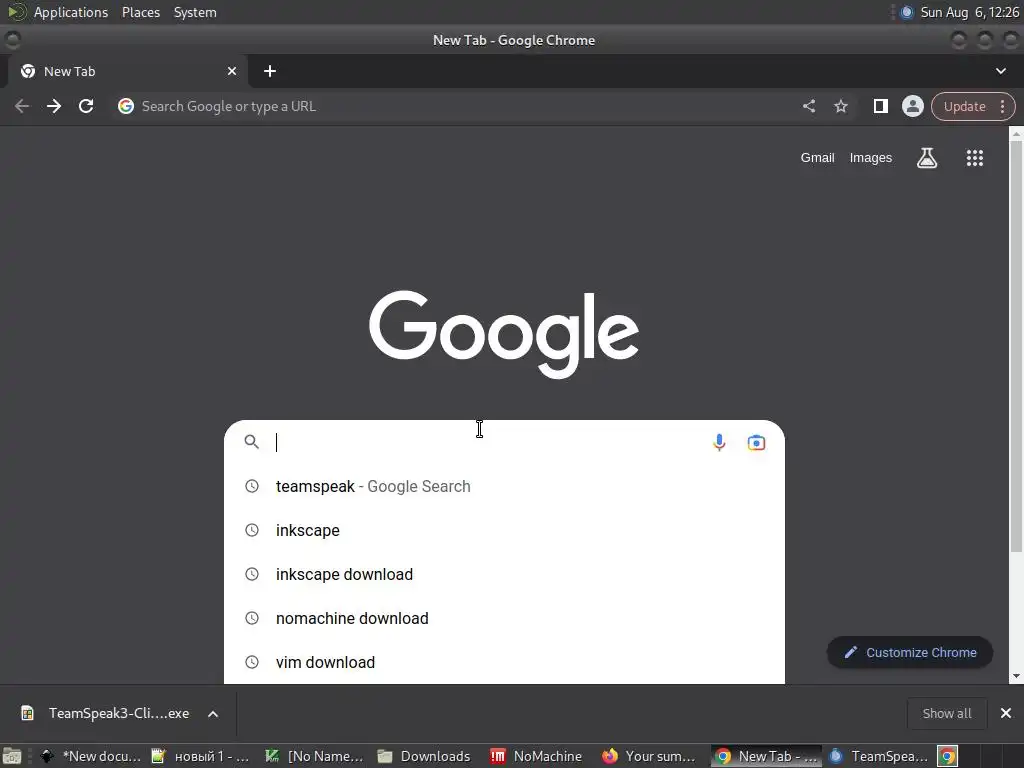Image resolution: width=1024 pixels, height=768 pixels.
Task: Expand the tab search dropdown
Action: [1000, 71]
